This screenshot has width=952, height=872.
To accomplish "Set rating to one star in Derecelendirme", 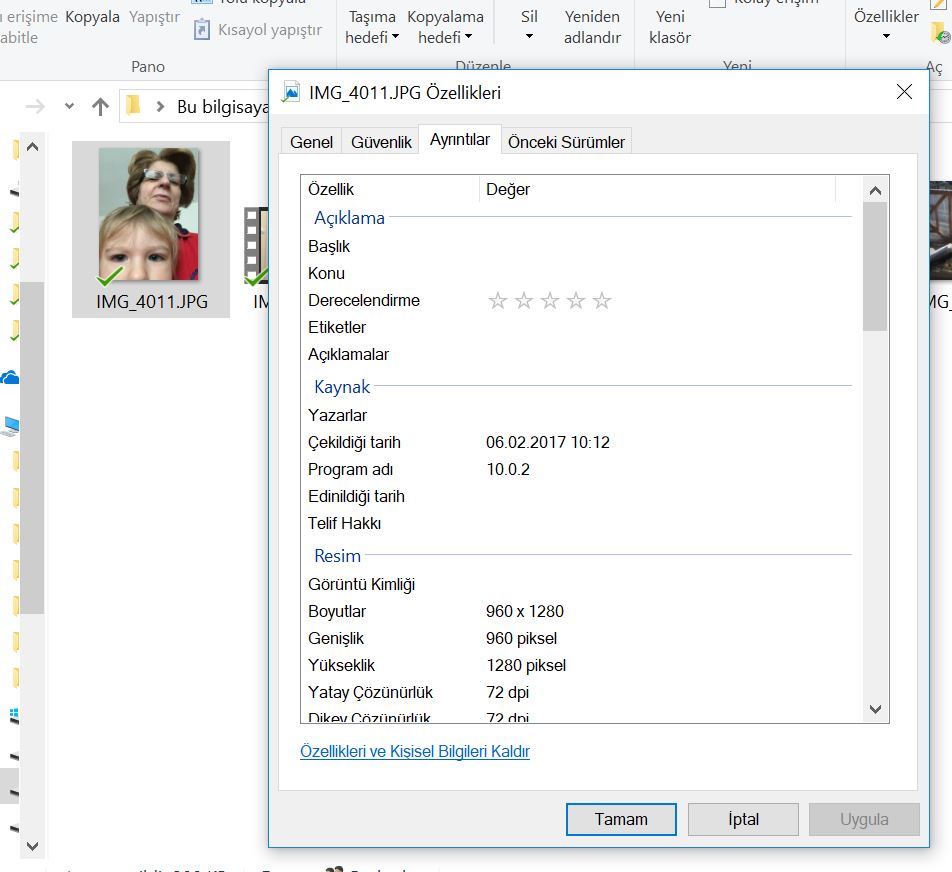I will click(x=497, y=300).
